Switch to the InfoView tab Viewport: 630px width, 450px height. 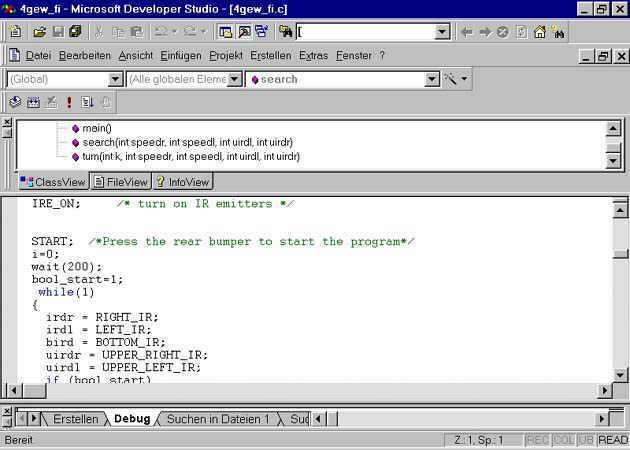(182, 182)
